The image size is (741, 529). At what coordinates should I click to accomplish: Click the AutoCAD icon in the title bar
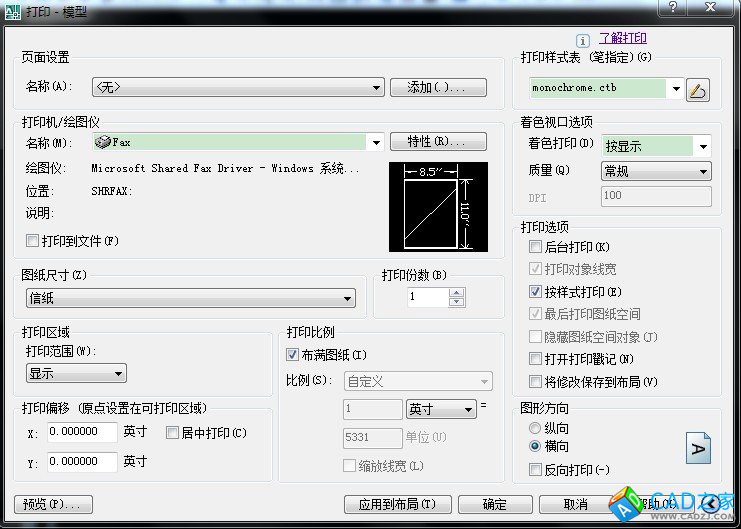tap(13, 11)
